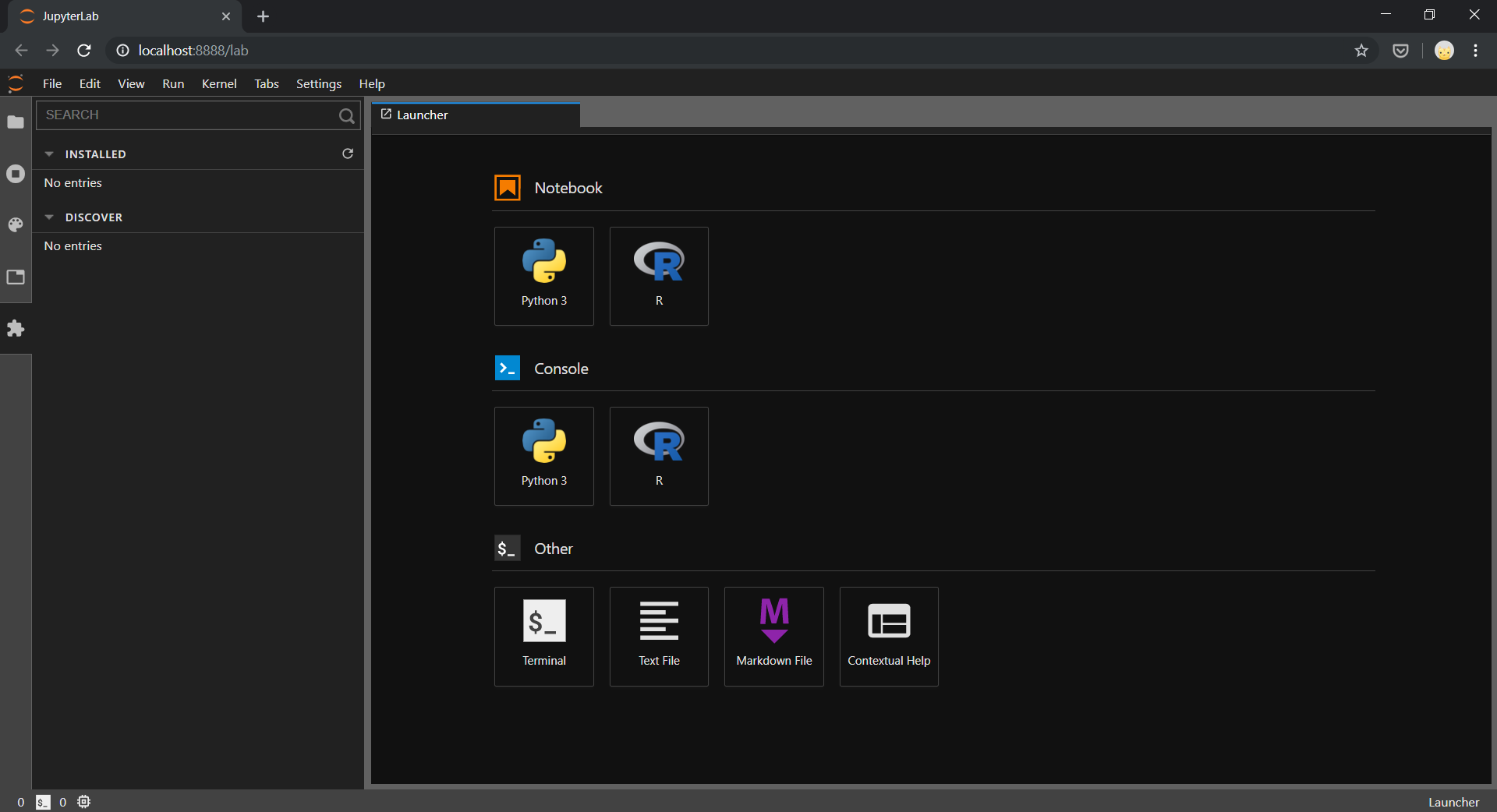The height and width of the screenshot is (812, 1497).
Task: Select the JupyterLab browser tab
Action: click(125, 16)
